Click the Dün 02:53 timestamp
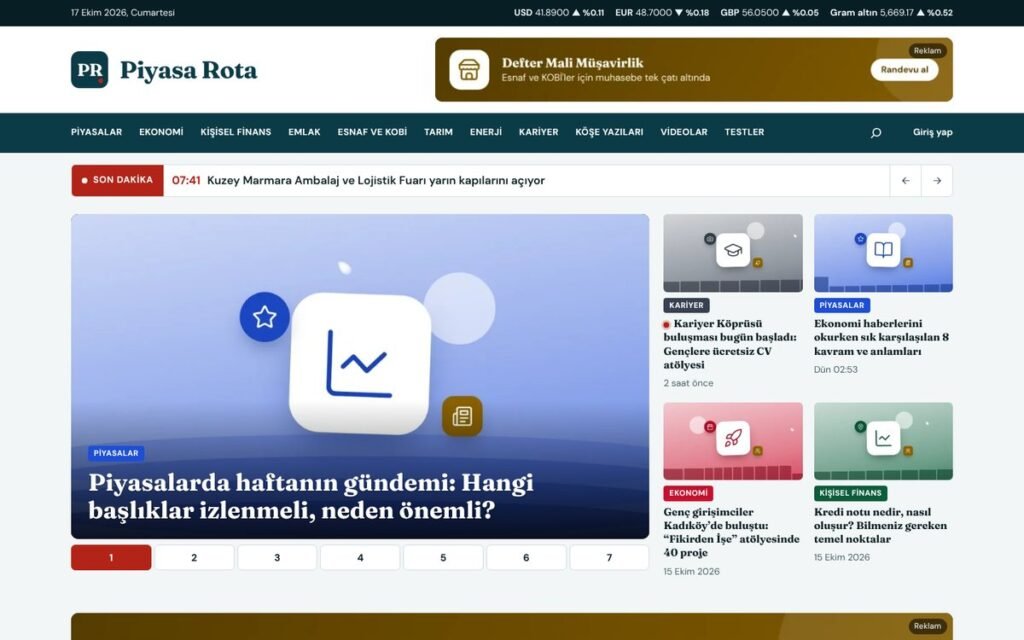The width and height of the screenshot is (1024, 640). point(836,370)
